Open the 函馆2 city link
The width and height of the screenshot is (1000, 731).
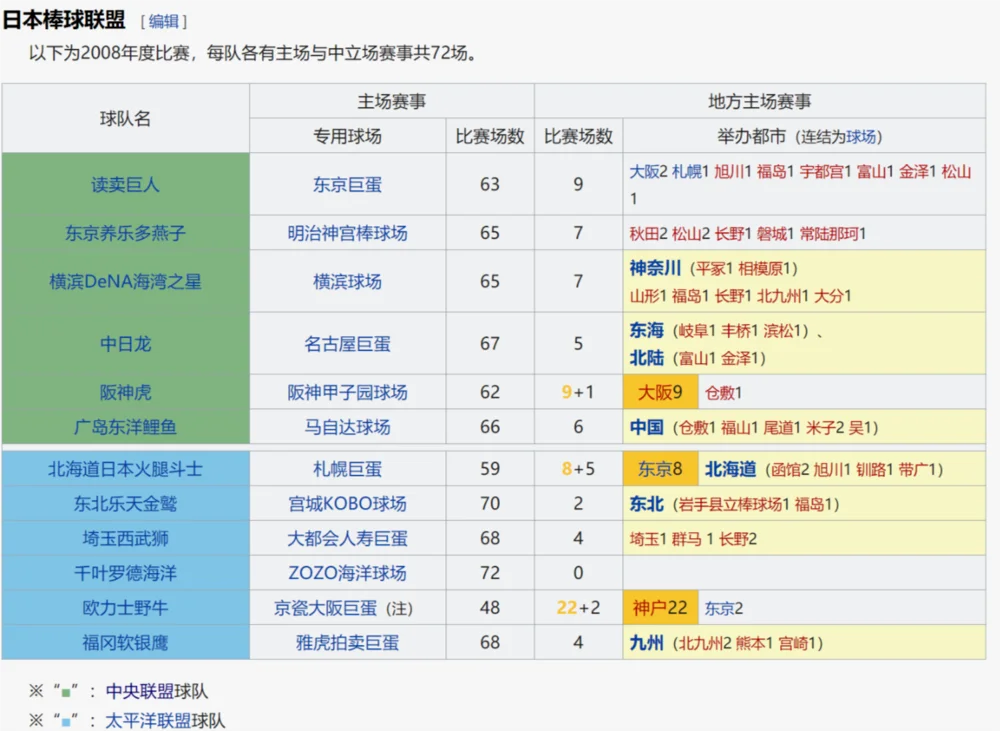click(790, 470)
